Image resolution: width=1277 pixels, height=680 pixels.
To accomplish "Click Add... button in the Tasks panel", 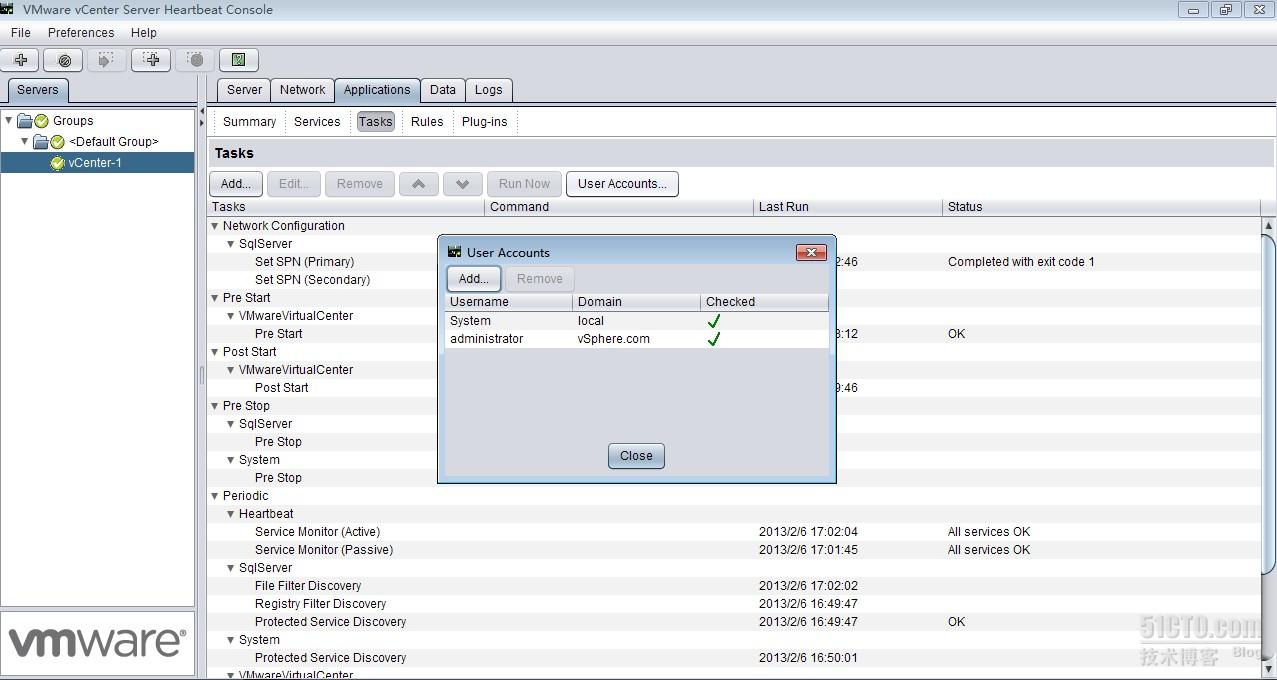I will 236,184.
